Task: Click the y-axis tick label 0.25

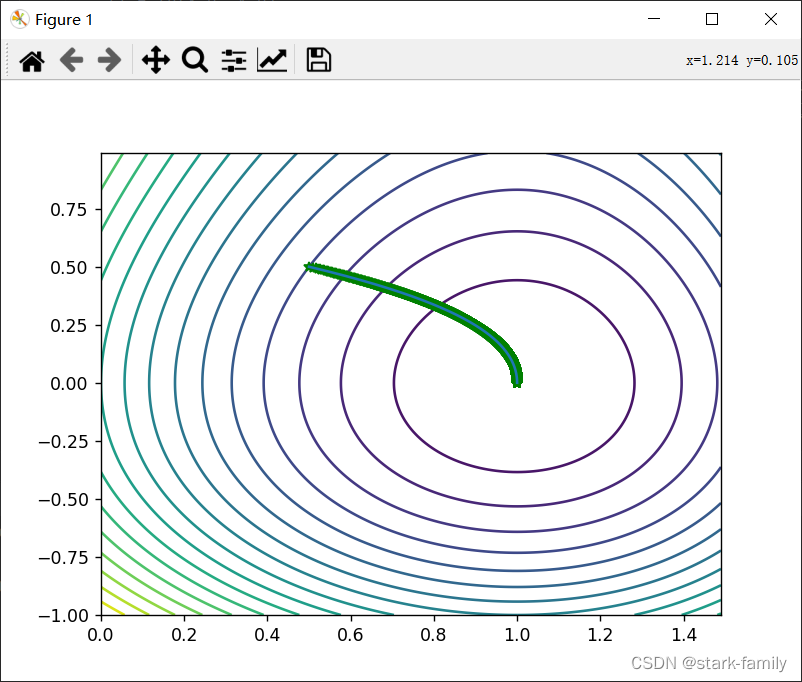Action: 69,325
